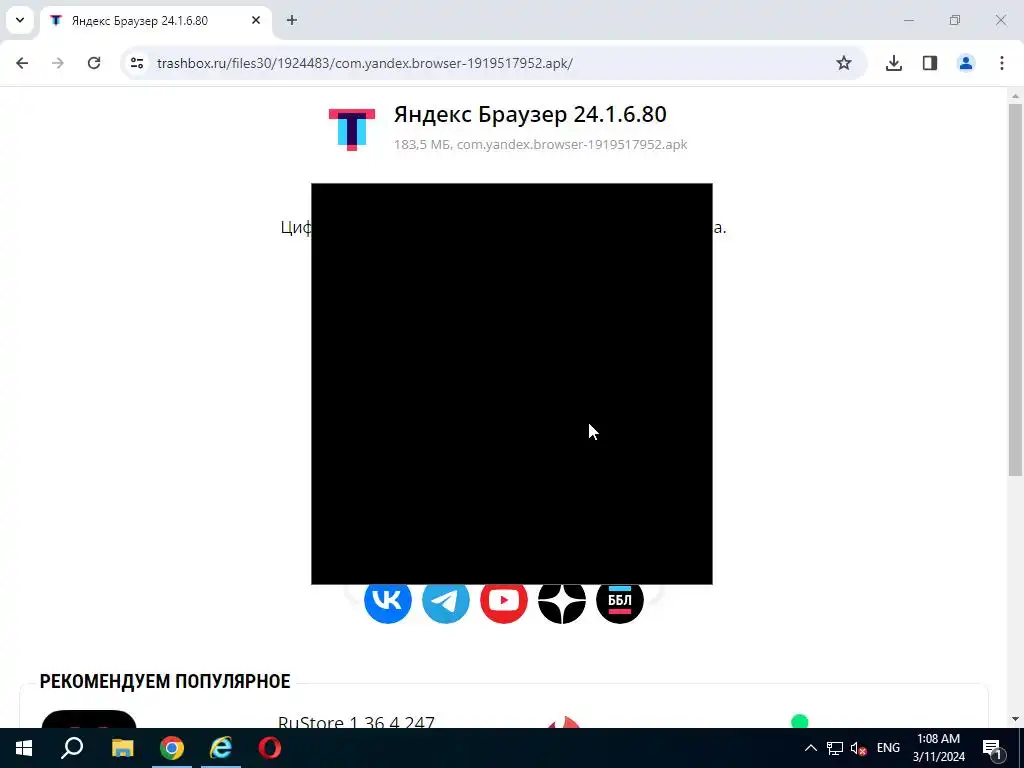Close the Яндекс Браузер 24.1.6.80 tab

[x=256, y=20]
